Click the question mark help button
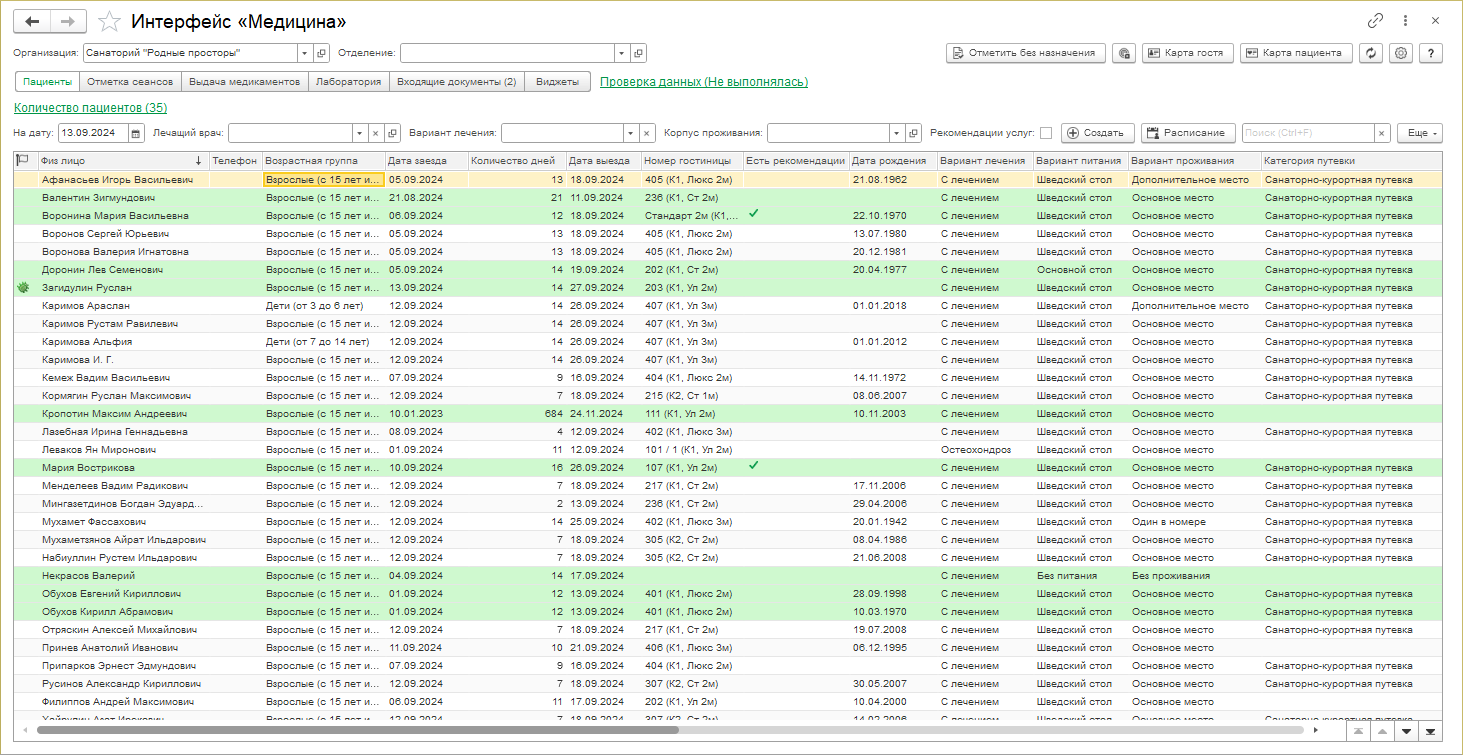1463x755 pixels. (x=1431, y=53)
